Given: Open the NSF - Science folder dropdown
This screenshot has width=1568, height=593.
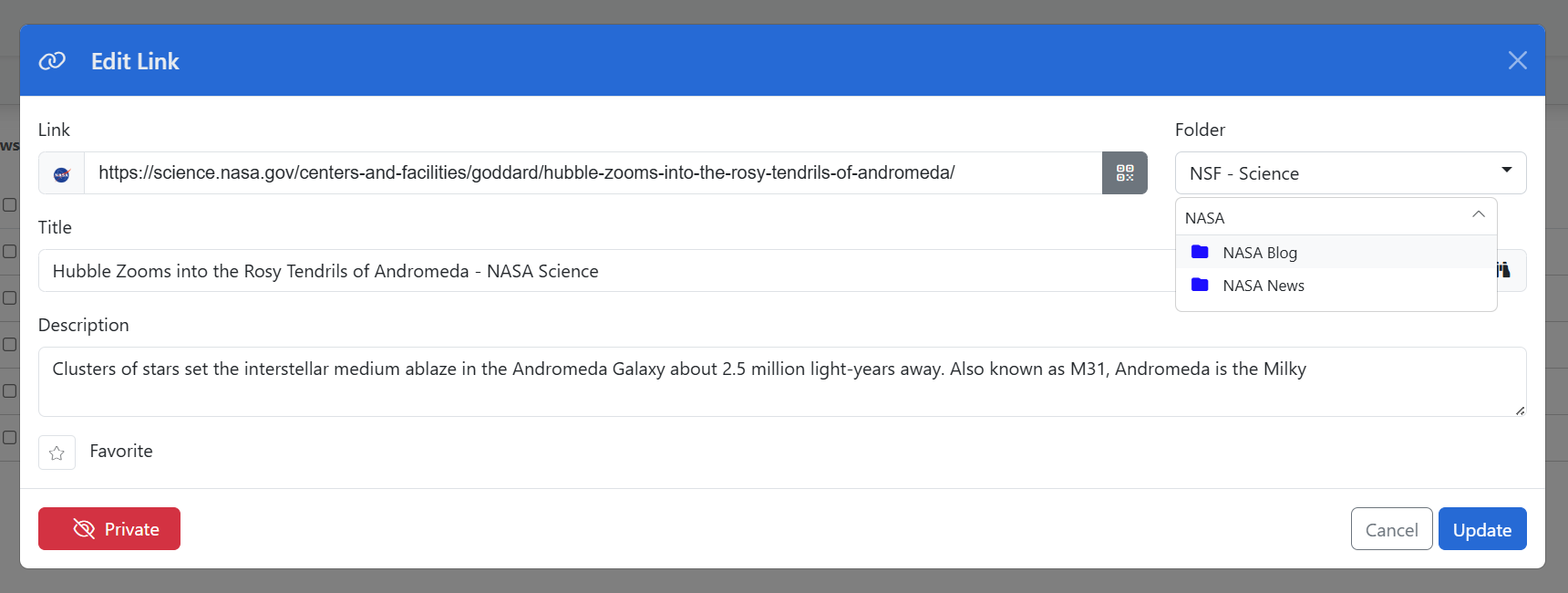Looking at the screenshot, I should pyautogui.click(x=1350, y=173).
